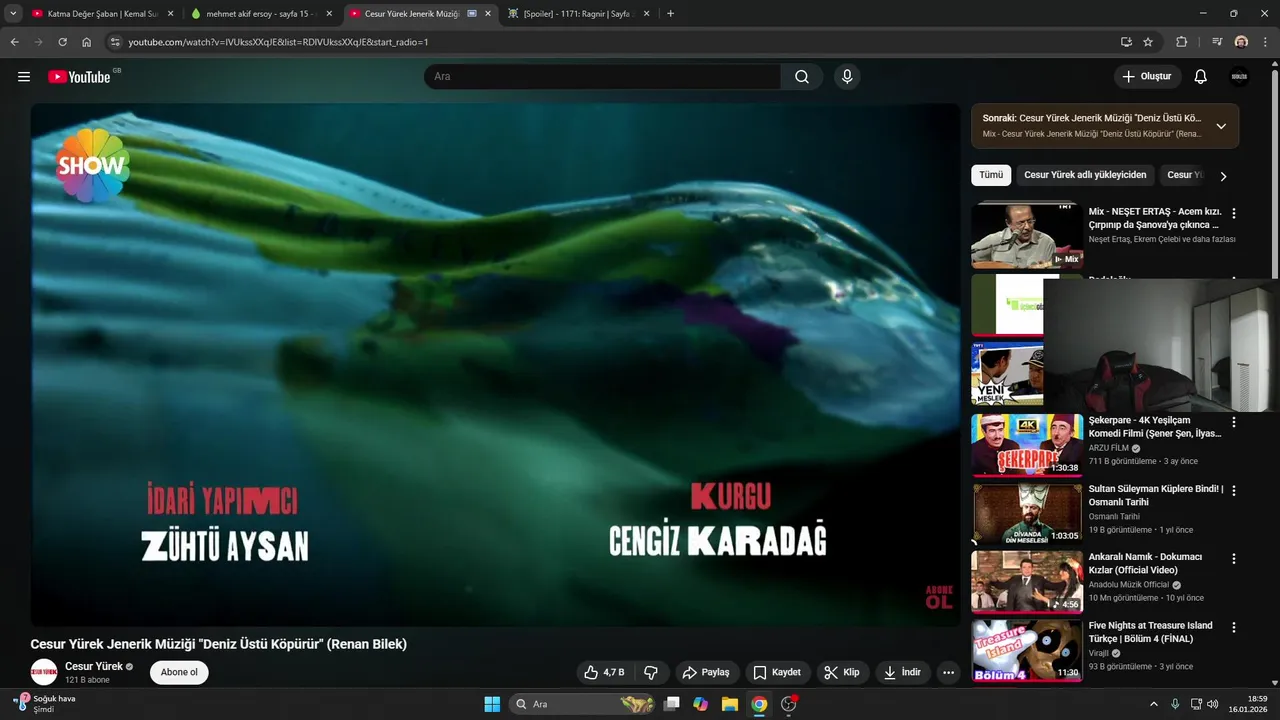Click the video player to pause
1280x720 pixels.
click(x=495, y=365)
